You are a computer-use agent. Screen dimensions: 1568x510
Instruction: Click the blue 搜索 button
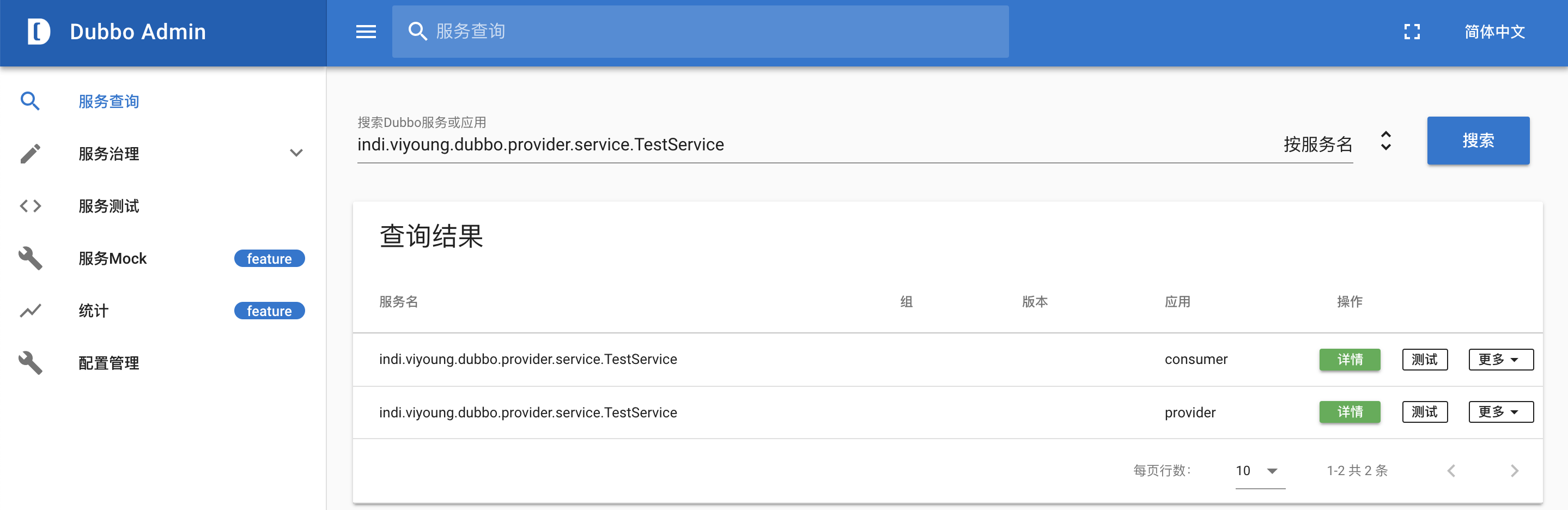(x=1478, y=141)
